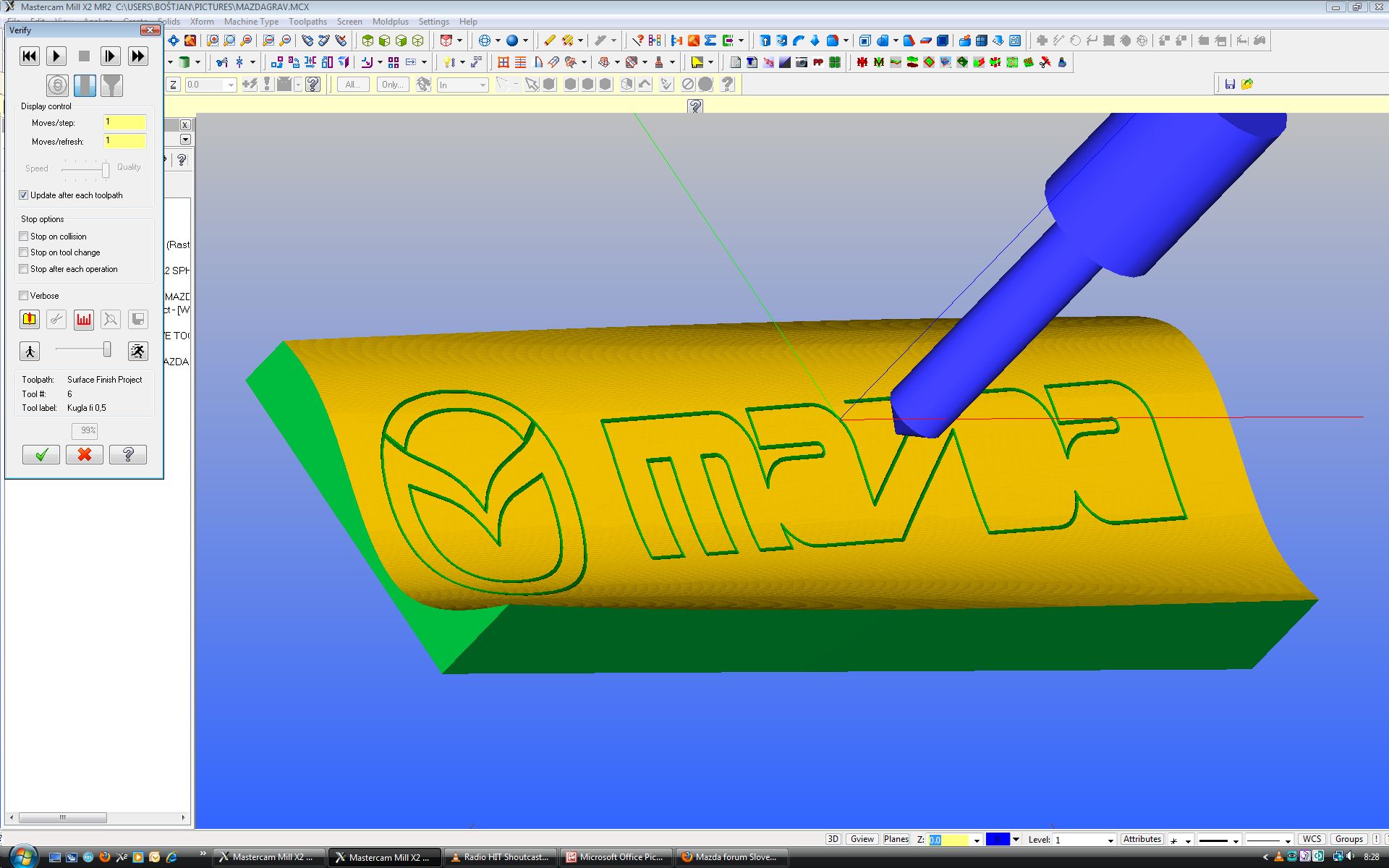
Task: Open the line style dropdown in status bar
Action: pyautogui.click(x=1236, y=840)
